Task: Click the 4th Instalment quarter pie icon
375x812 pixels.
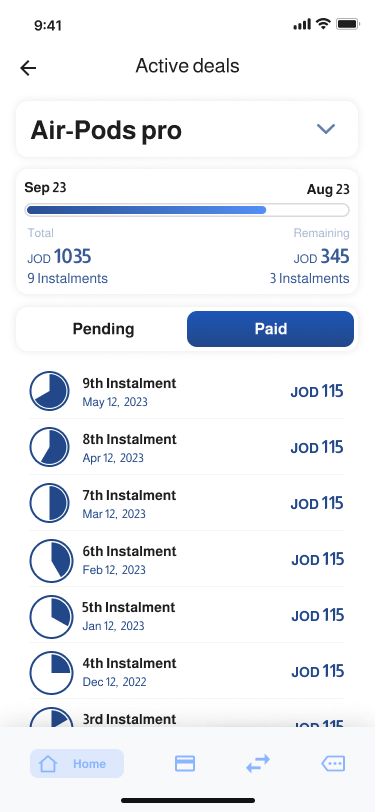Action: (49, 671)
